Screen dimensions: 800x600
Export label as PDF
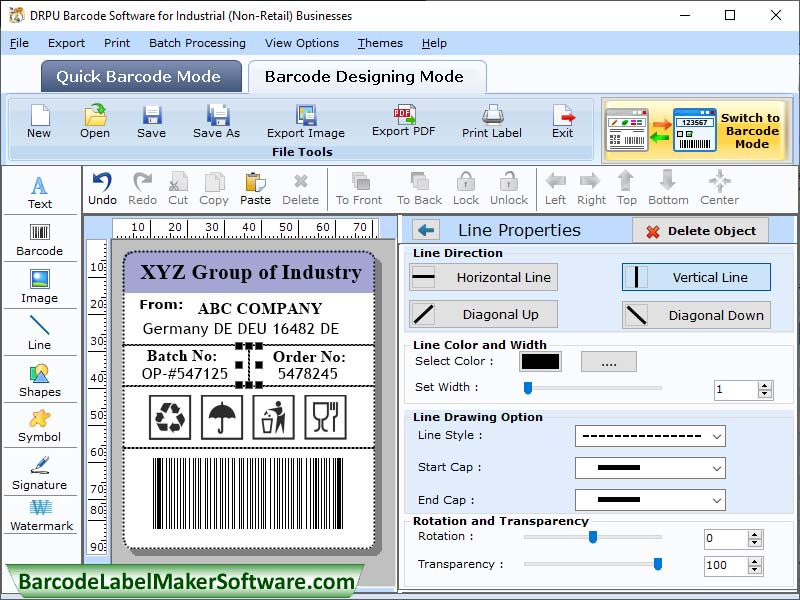coord(404,120)
